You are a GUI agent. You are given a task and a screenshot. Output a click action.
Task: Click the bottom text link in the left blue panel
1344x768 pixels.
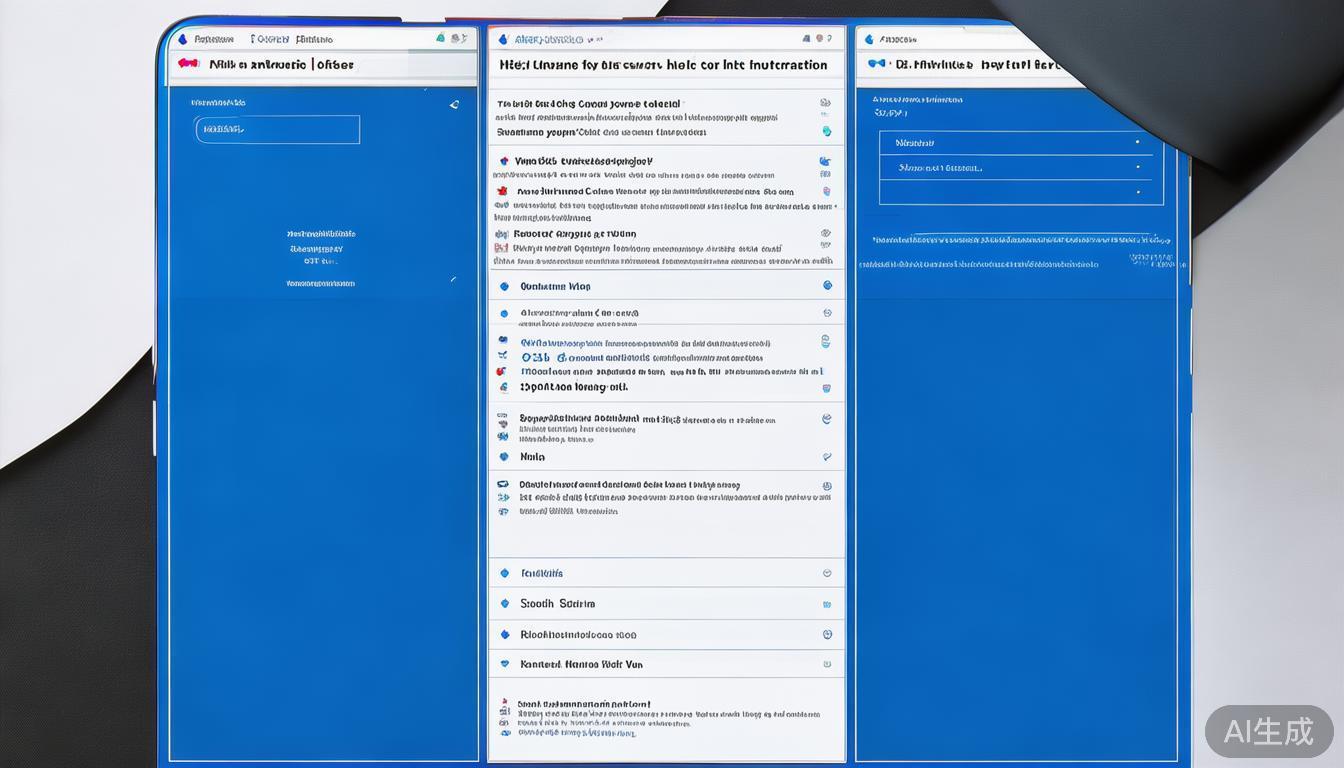(x=320, y=283)
